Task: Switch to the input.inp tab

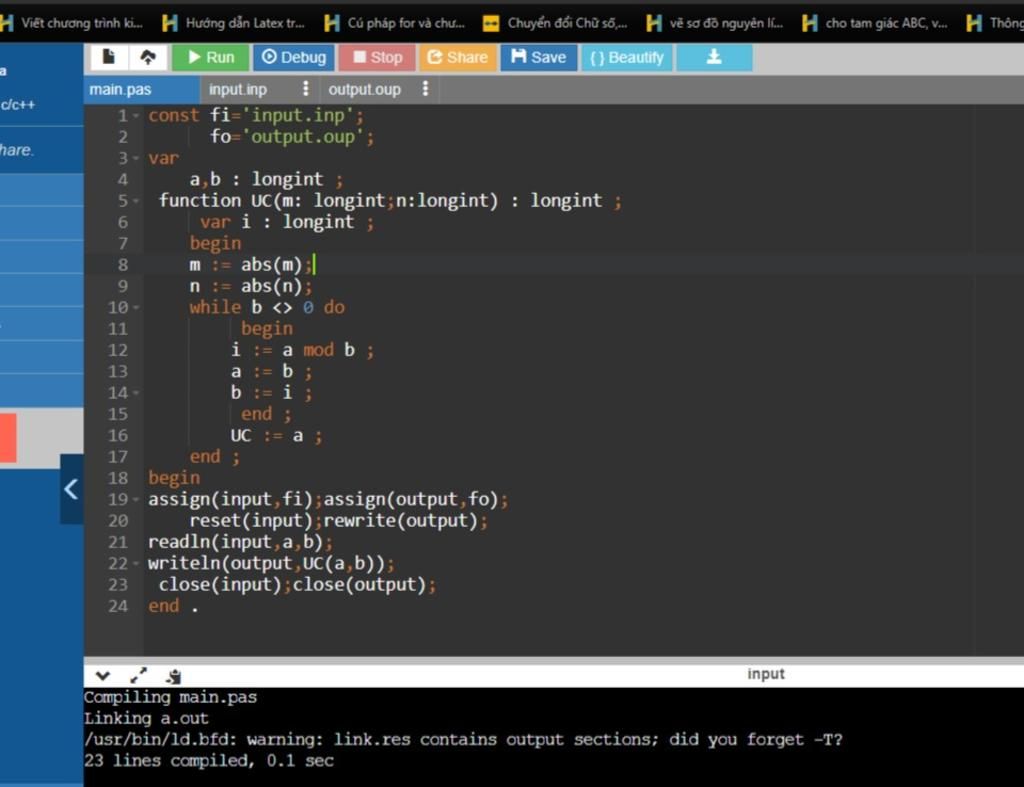Action: (238, 89)
